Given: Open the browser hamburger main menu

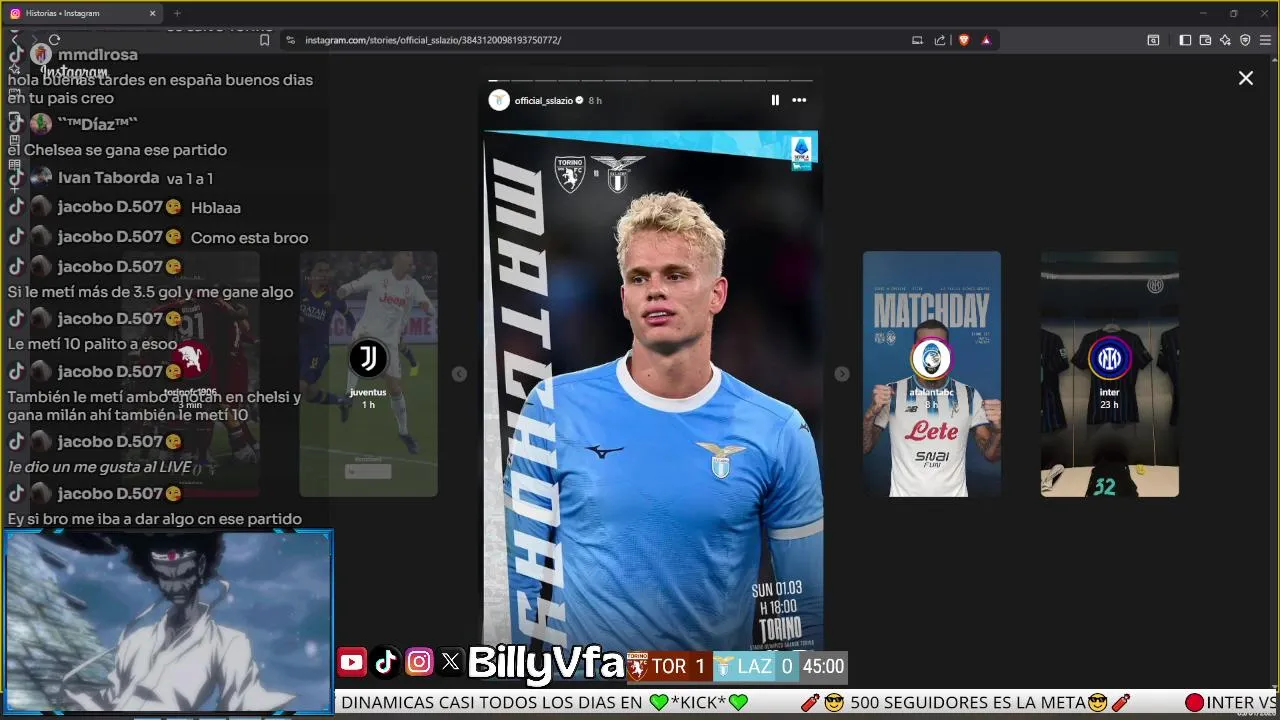Looking at the screenshot, I should 1265,40.
